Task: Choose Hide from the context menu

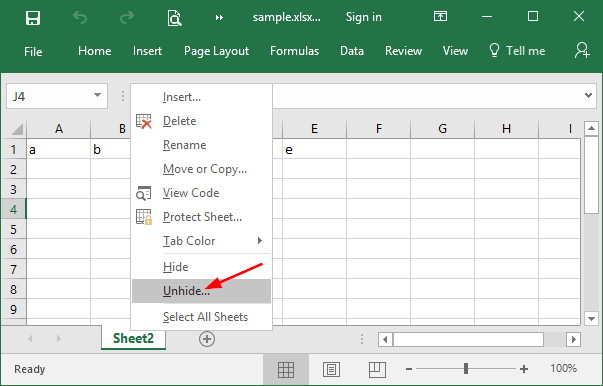Action: [202, 267]
